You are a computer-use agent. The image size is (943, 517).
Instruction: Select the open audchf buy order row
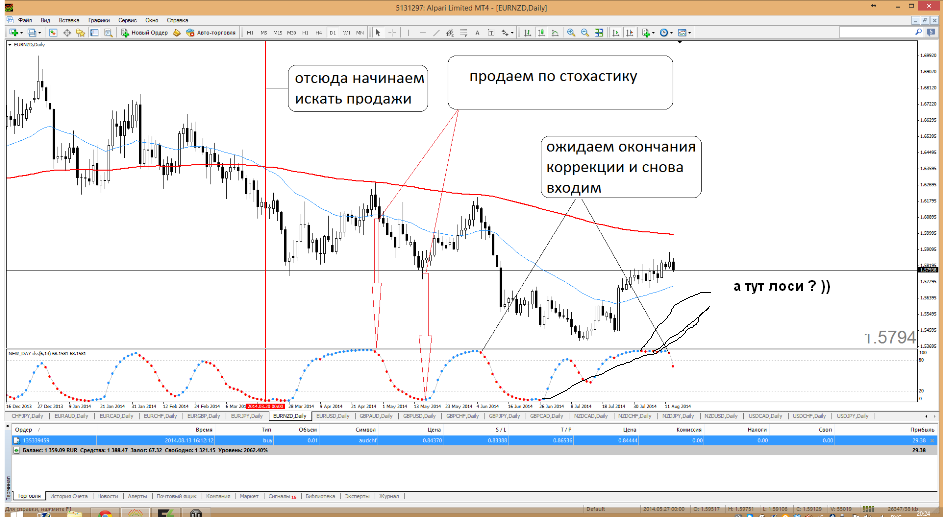pos(474,441)
